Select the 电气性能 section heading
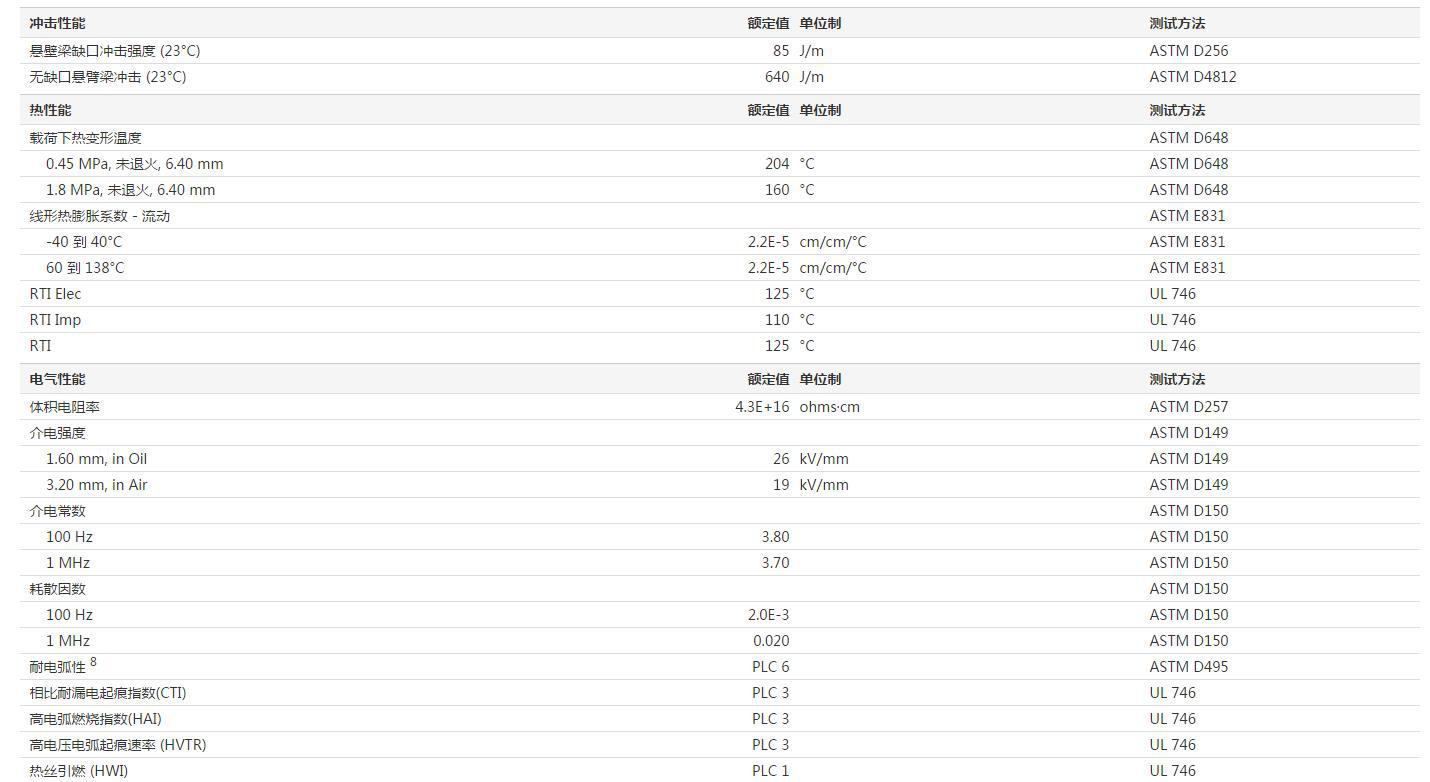This screenshot has height=782, width=1430. pos(58,379)
